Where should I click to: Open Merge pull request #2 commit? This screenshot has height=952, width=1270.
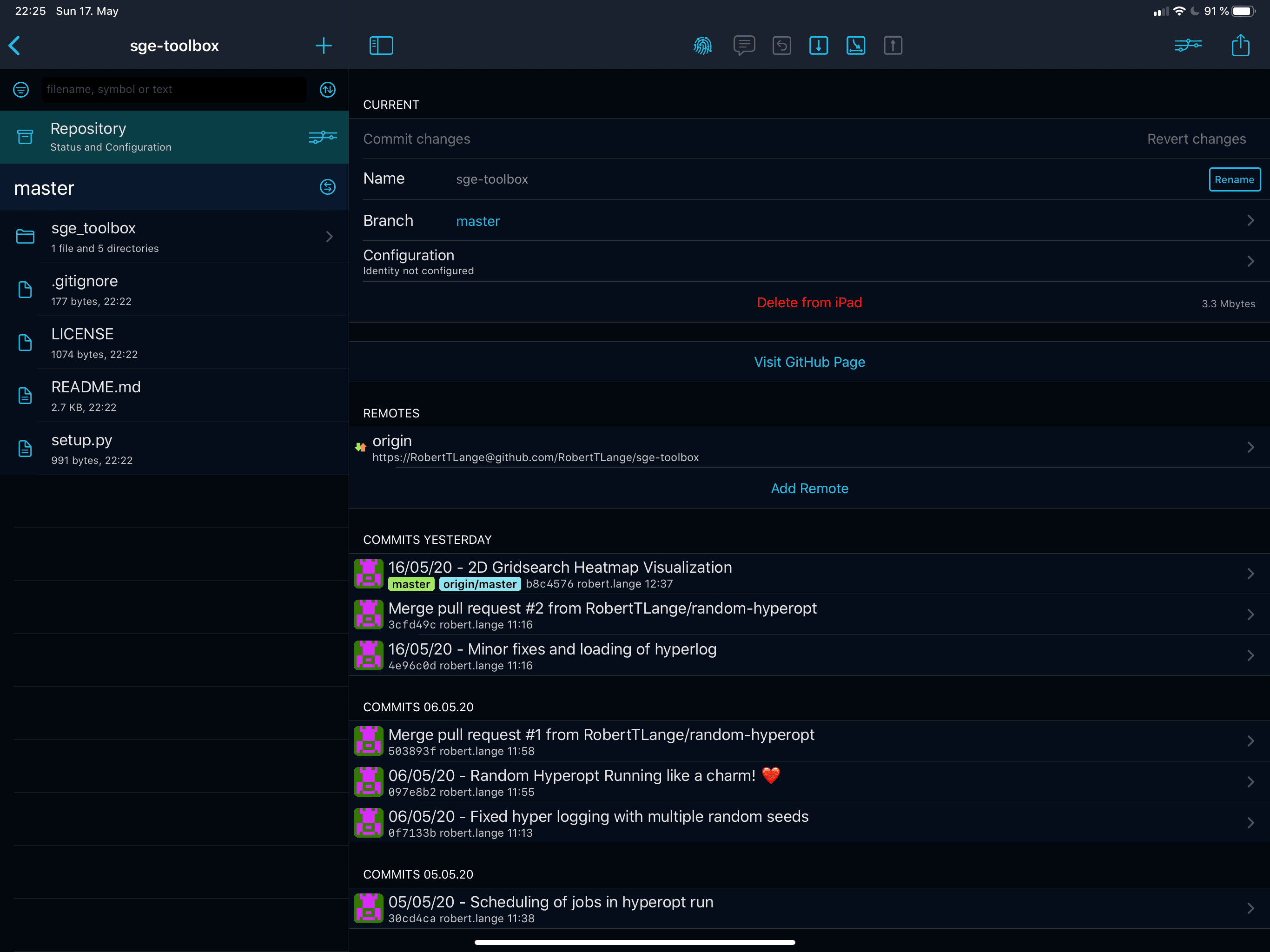tap(809, 615)
